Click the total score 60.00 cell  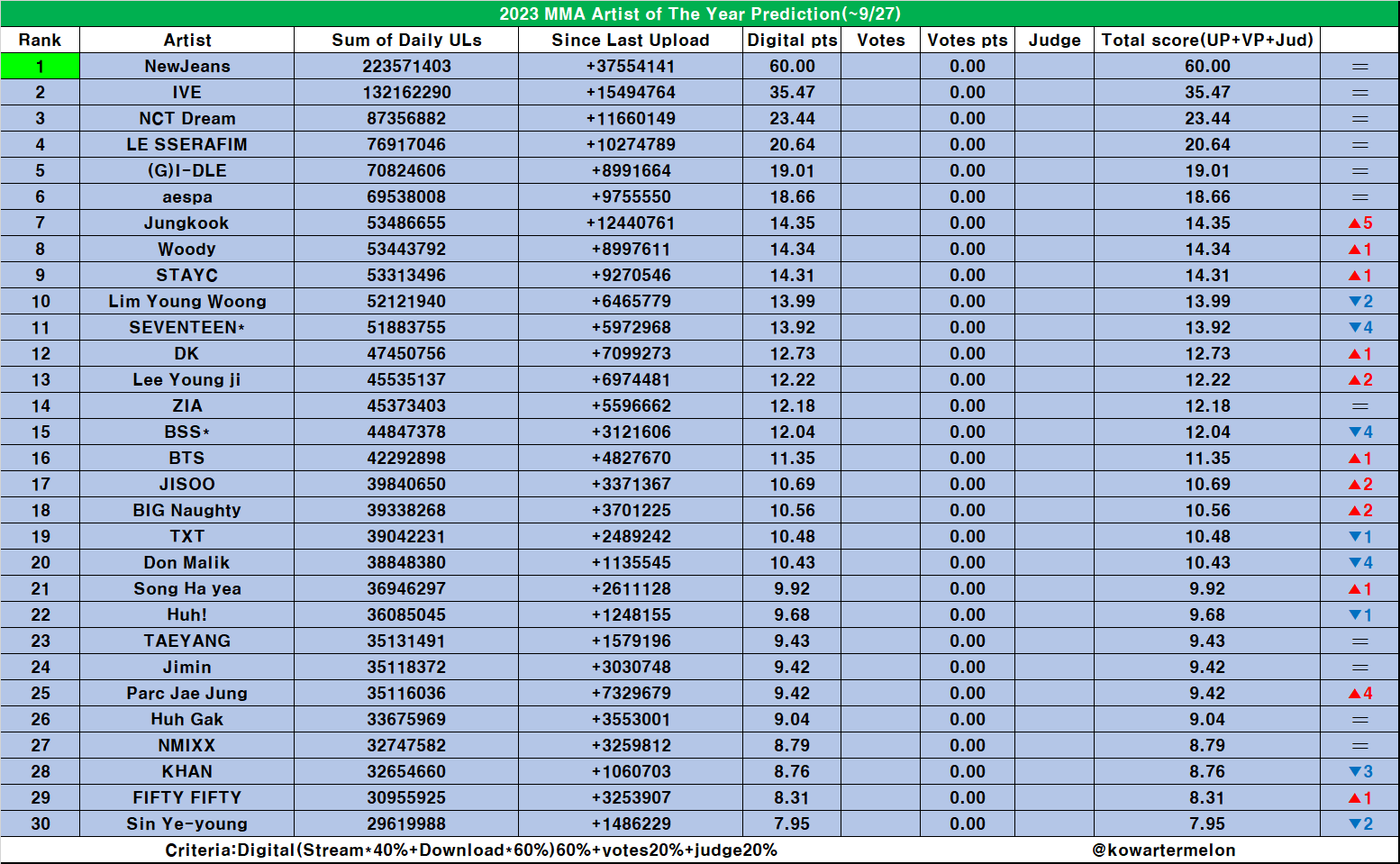tap(1207, 66)
